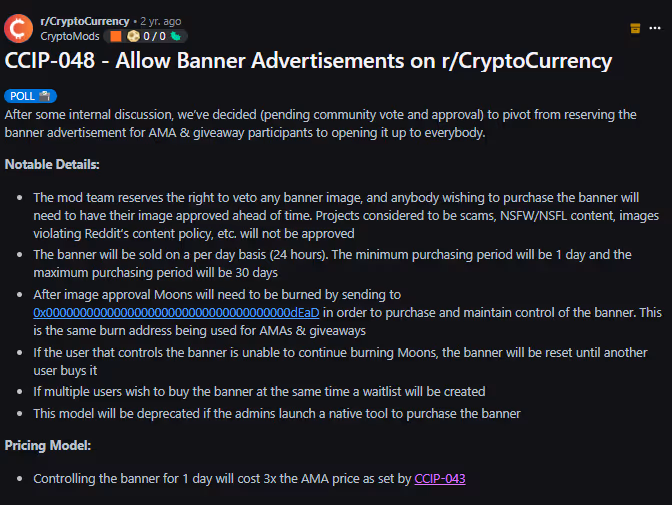Click the bullet about waitlist creation

259,391
